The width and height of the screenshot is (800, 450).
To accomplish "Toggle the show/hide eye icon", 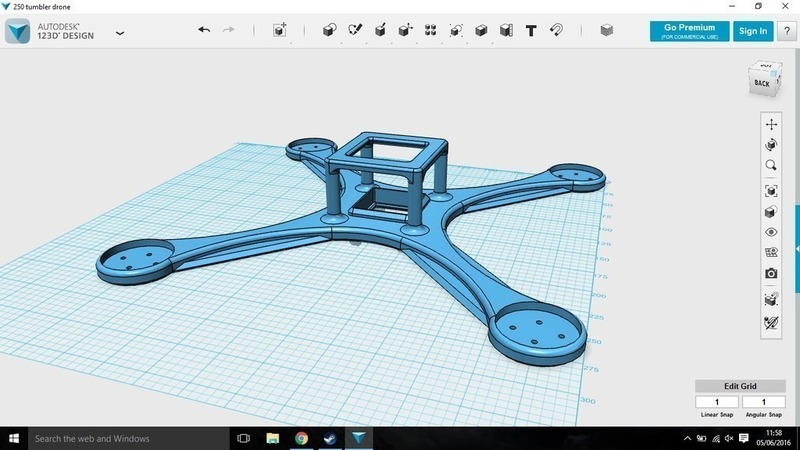I will coord(771,232).
